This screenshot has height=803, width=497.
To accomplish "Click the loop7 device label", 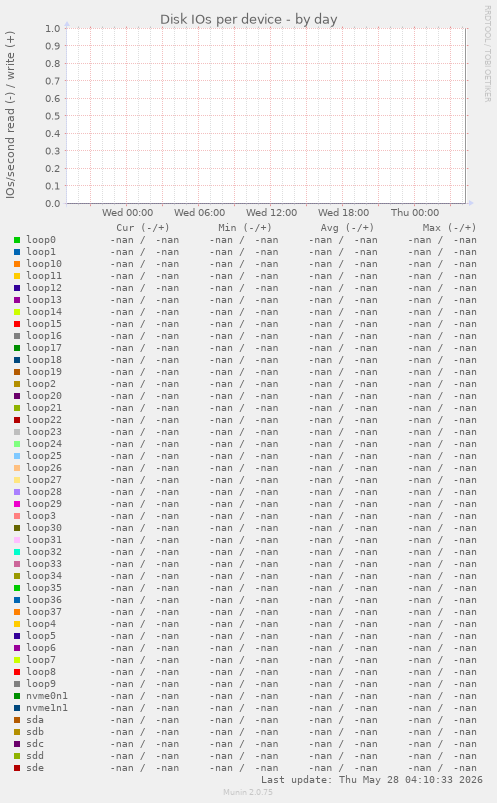I will click(x=41, y=660).
